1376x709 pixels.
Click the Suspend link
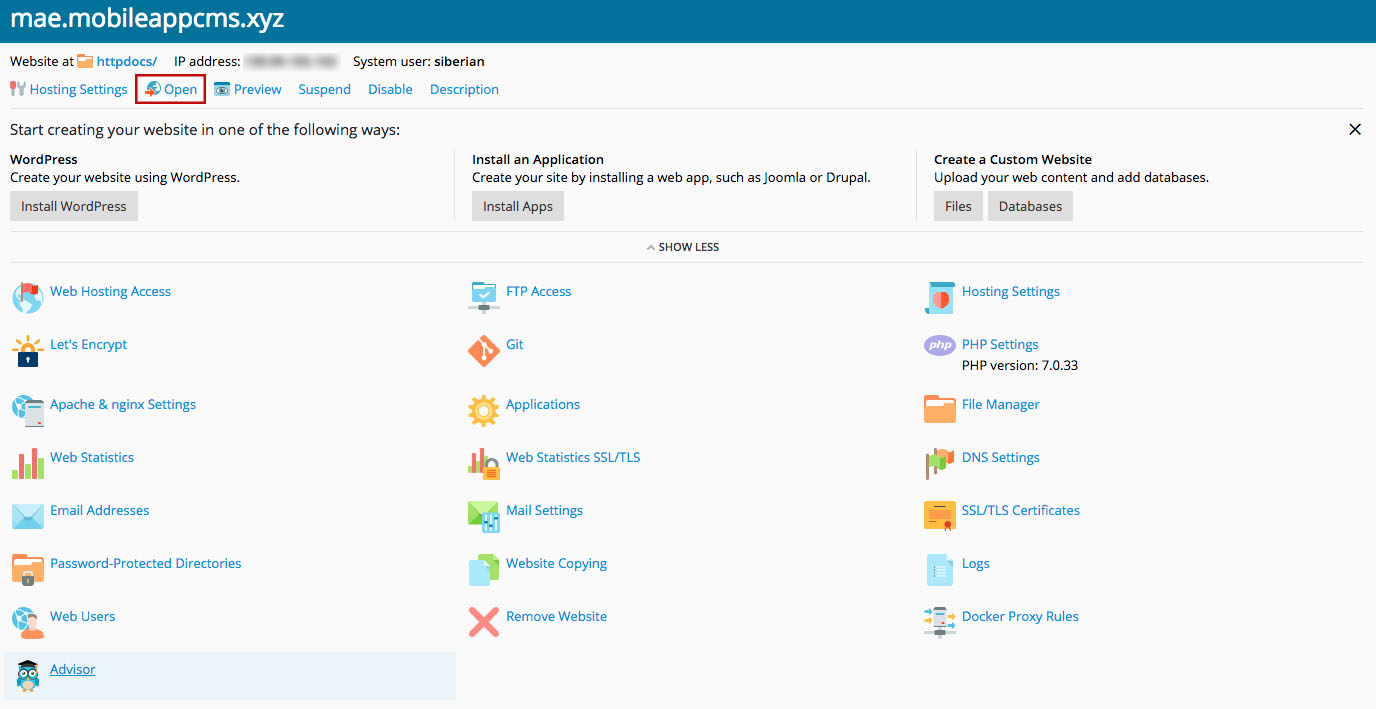[324, 89]
